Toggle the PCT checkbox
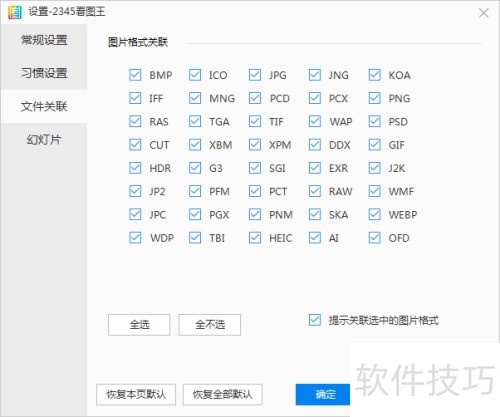 click(x=255, y=191)
